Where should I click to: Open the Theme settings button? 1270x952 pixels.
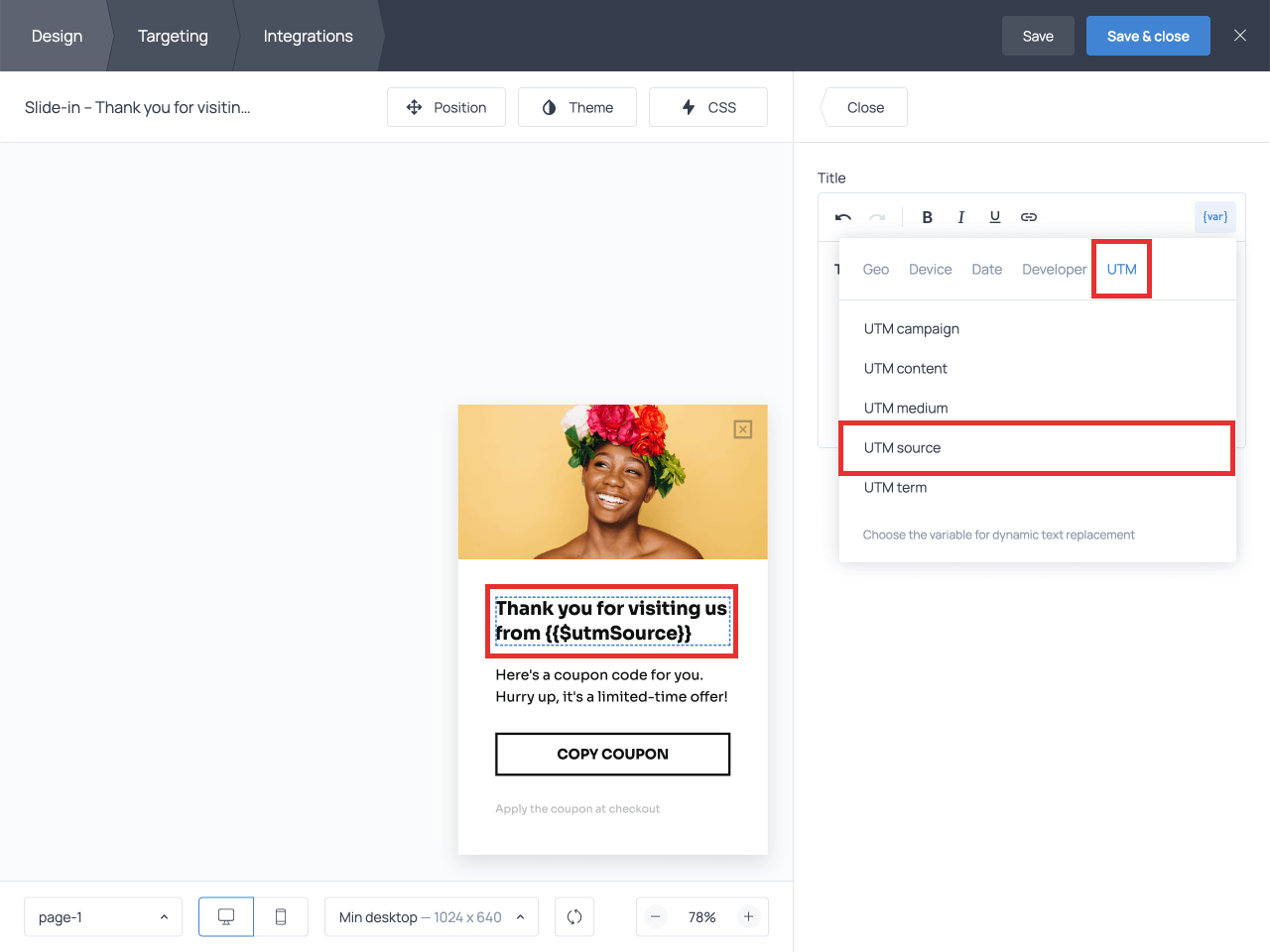point(577,107)
